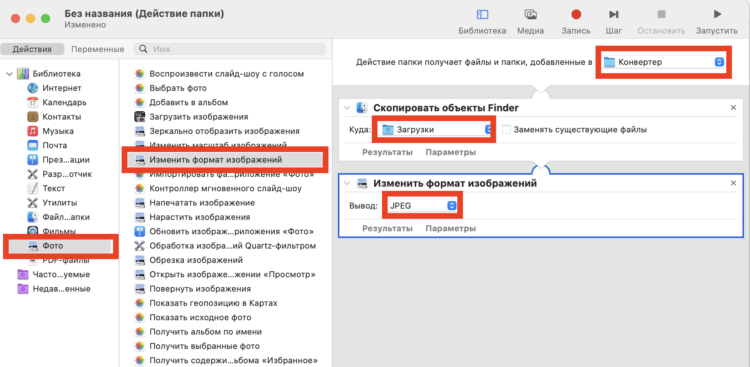Viewport: 750px width, 367px height.
Task: Click the Шаг step button
Action: coord(614,22)
